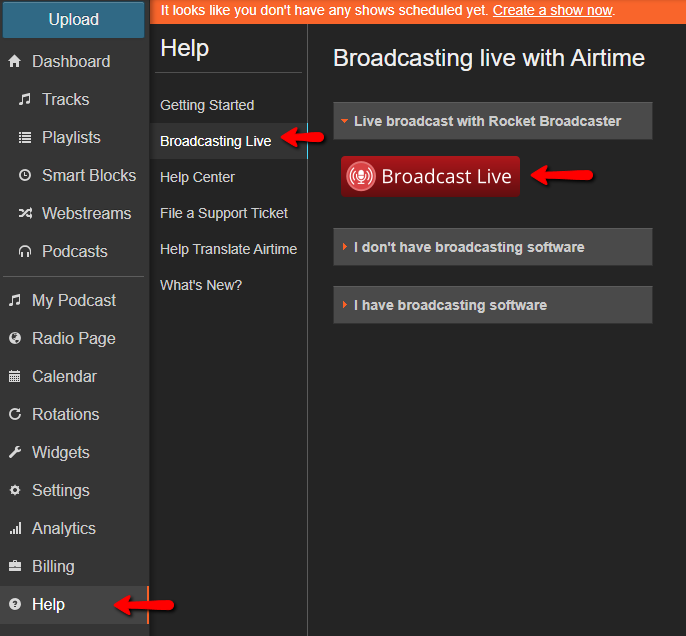Screen dimensions: 686x636
Task: Open Settings label in the sidebar
Action: tap(61, 490)
